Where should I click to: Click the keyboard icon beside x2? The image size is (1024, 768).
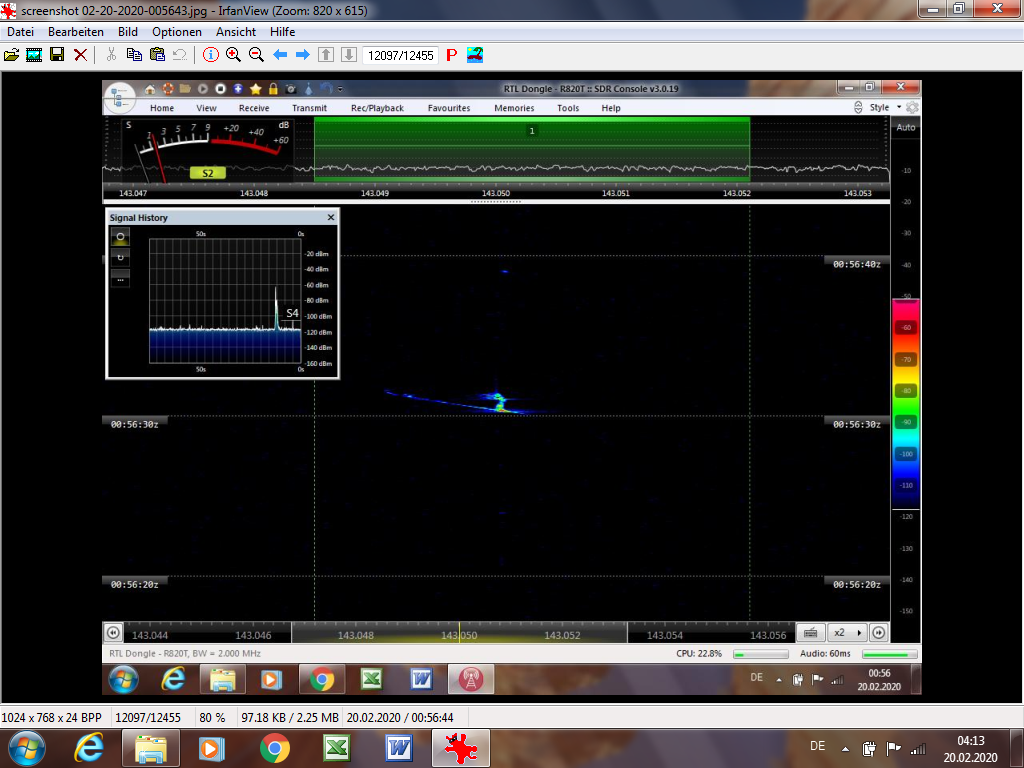coord(810,632)
